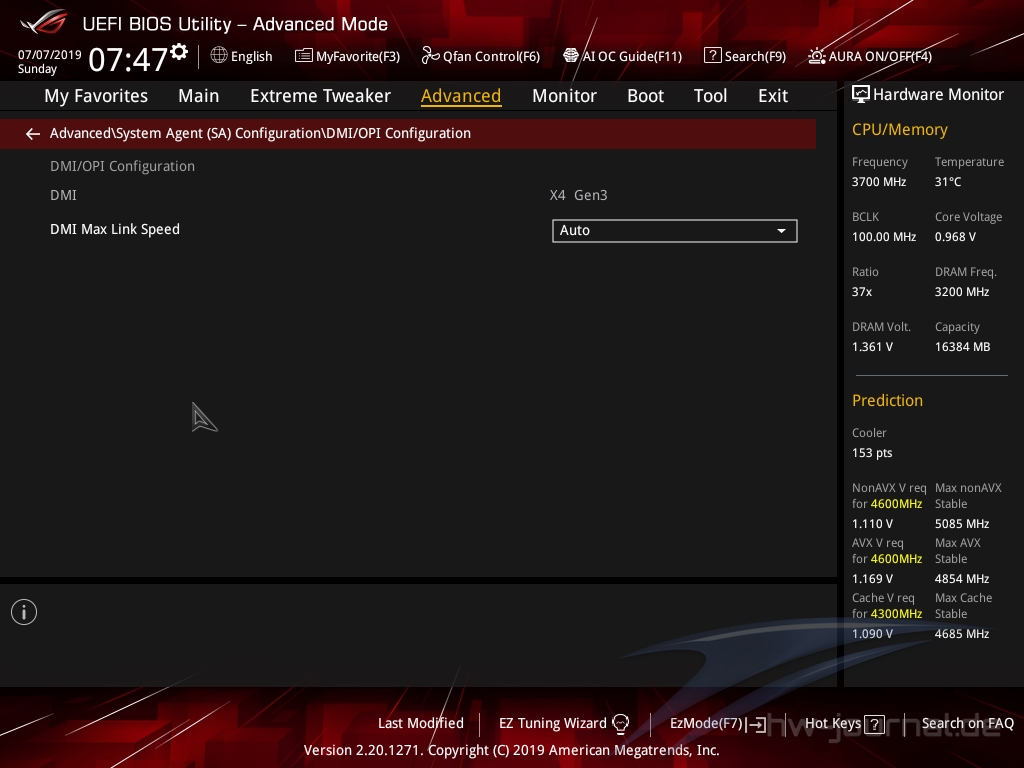Click the ROG logo icon
The height and width of the screenshot is (768, 1024).
(x=44, y=22)
